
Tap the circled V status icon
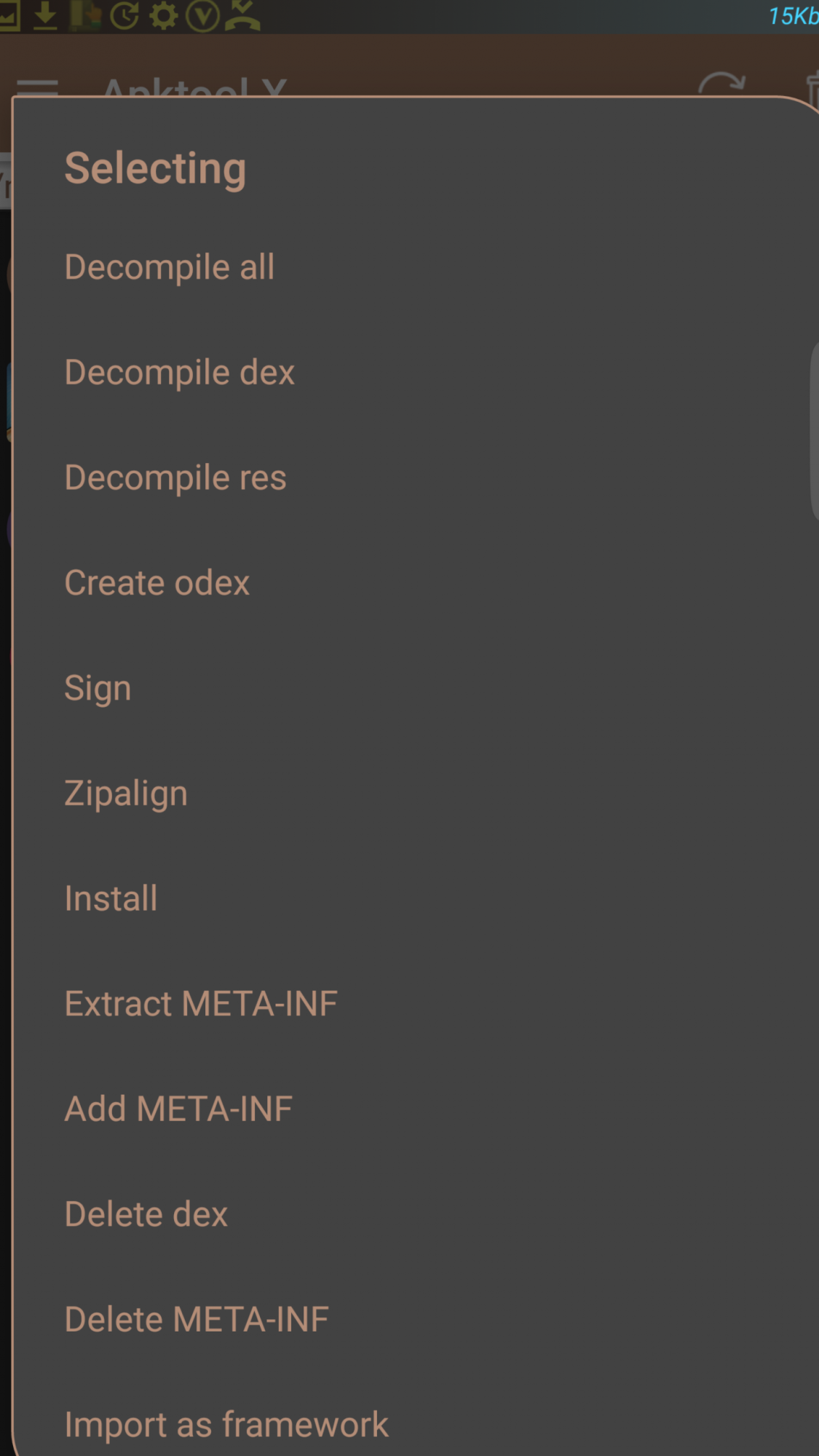point(202,16)
